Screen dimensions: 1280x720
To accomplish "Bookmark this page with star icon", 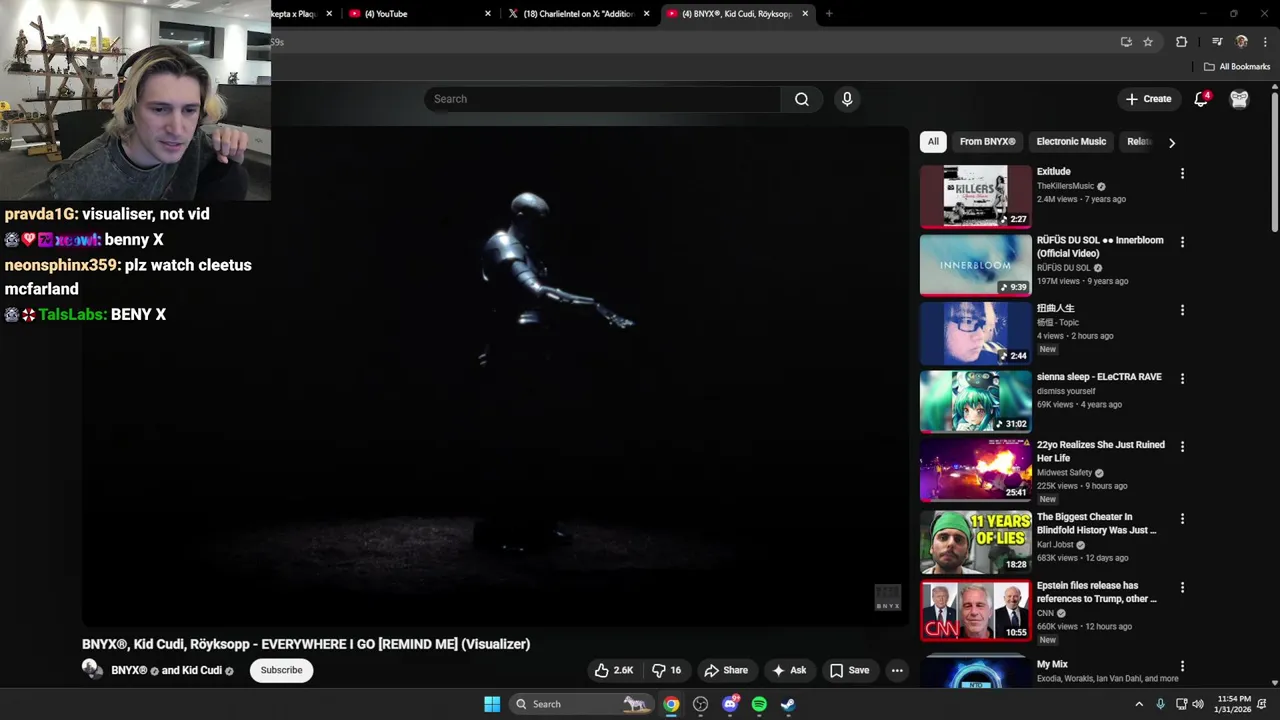I will pos(1148,42).
